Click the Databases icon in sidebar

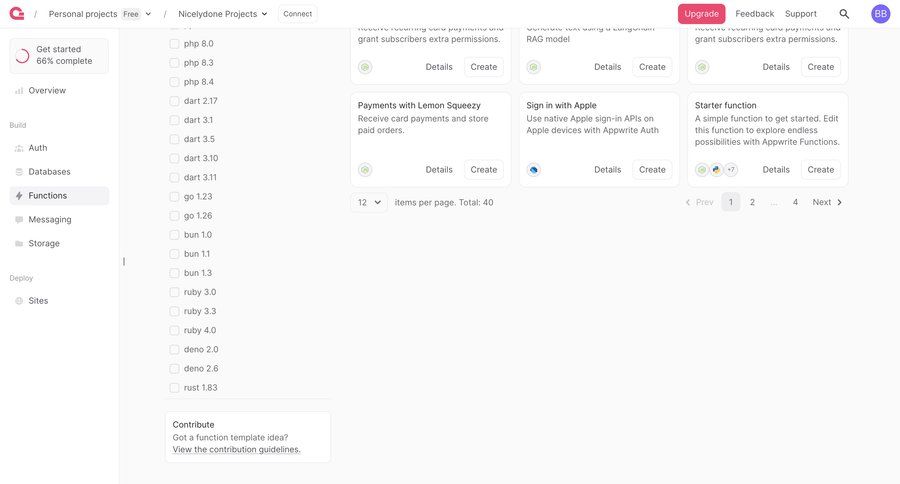(19, 172)
